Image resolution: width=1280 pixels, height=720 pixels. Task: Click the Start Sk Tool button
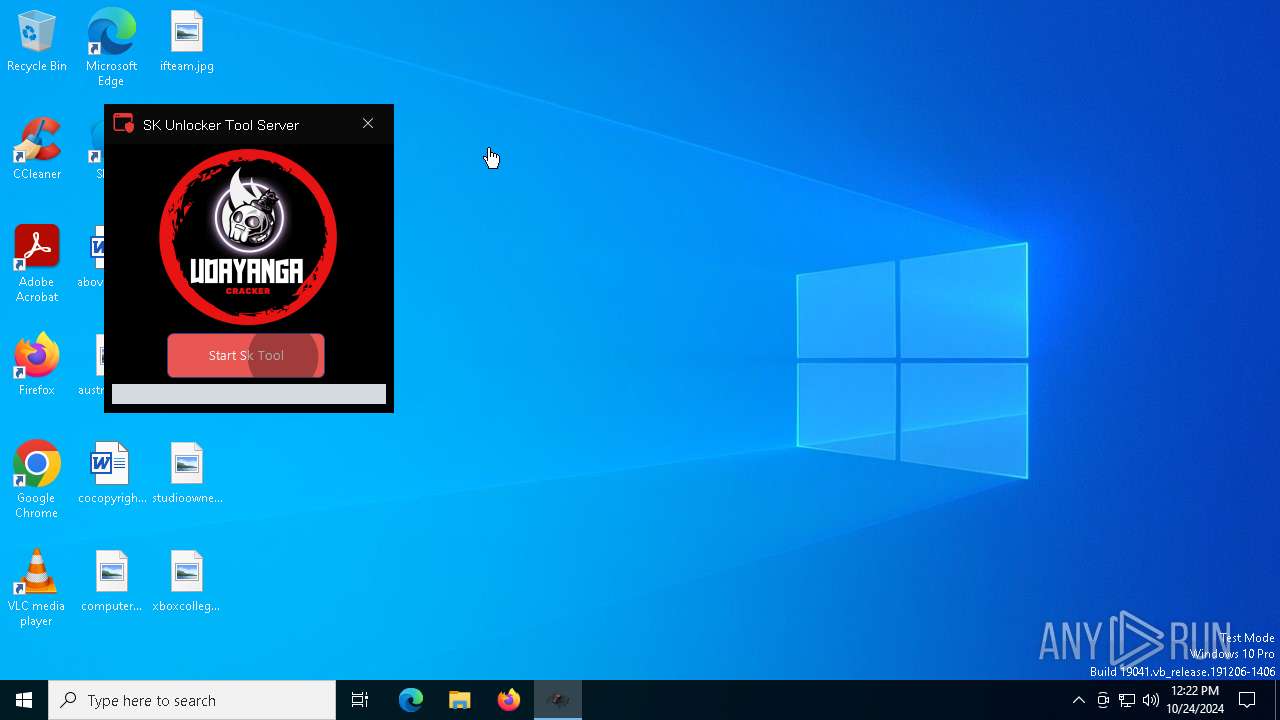(246, 356)
